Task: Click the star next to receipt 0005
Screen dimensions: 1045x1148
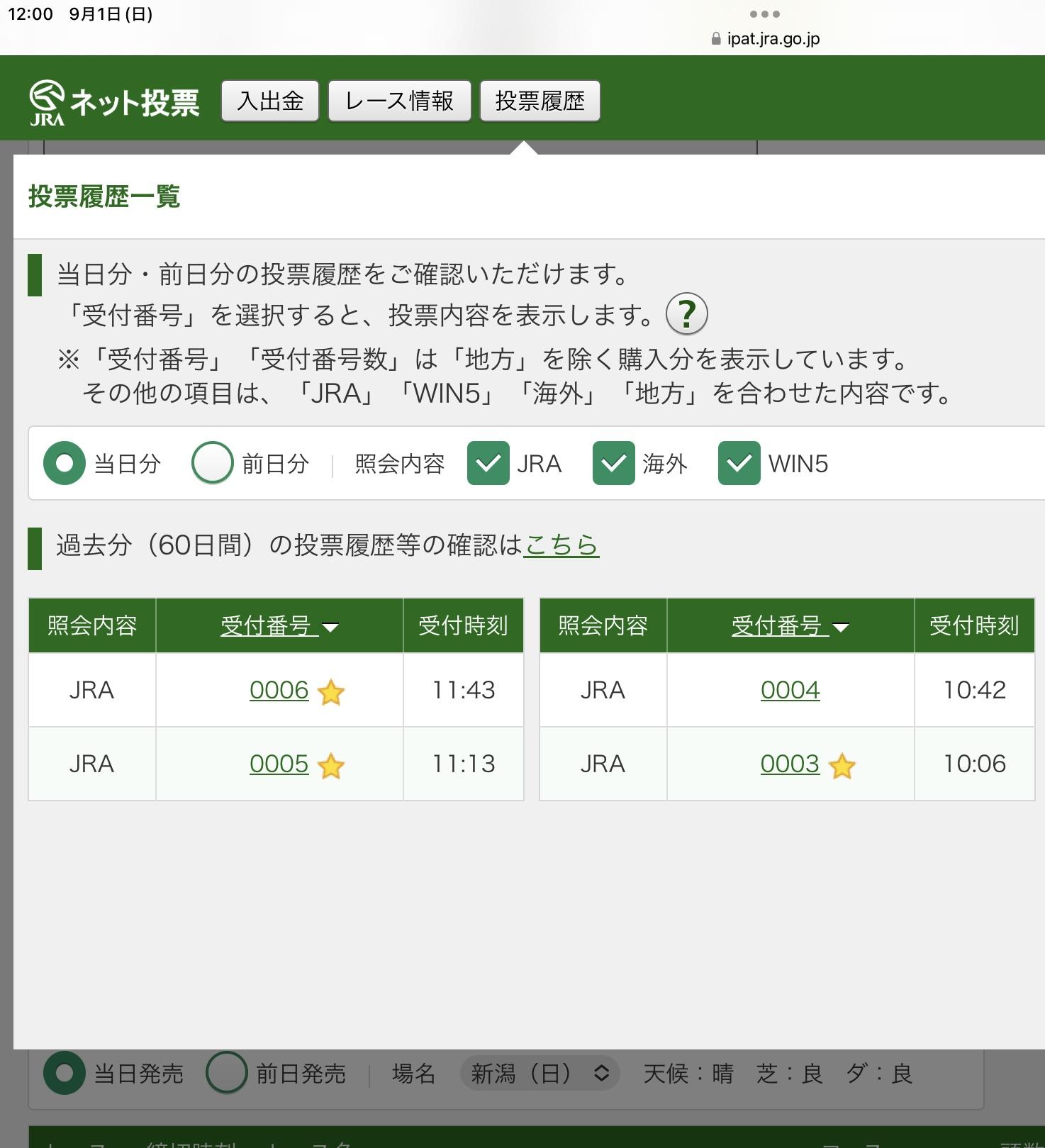Action: tap(330, 766)
